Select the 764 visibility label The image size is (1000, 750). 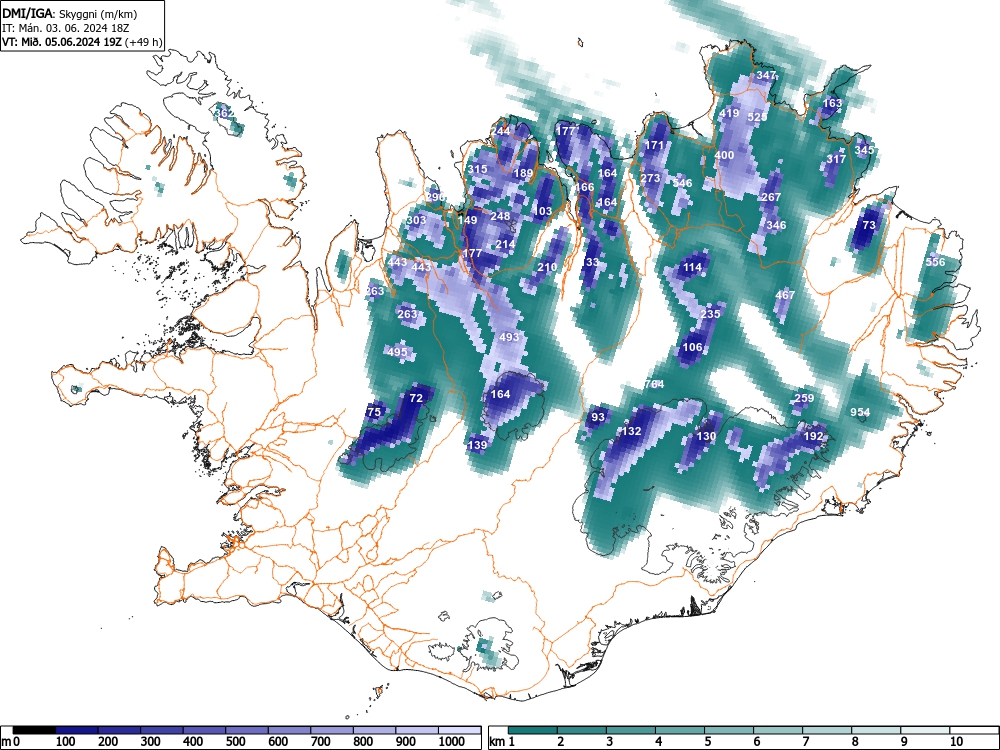point(654,384)
